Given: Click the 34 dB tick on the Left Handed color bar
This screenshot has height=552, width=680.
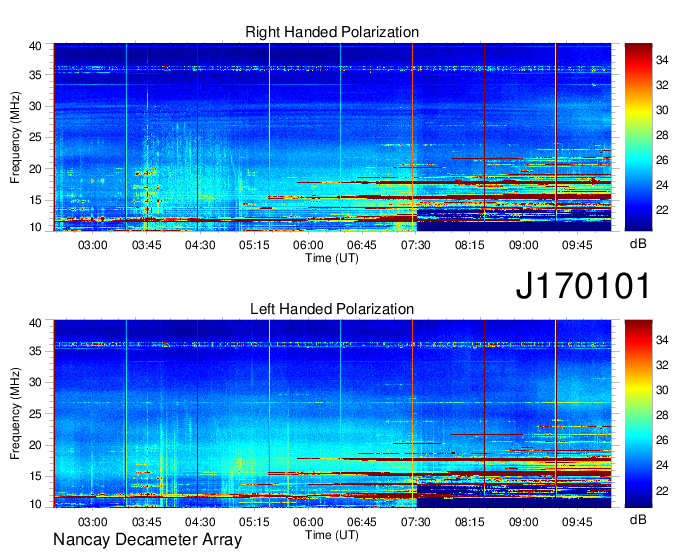Looking at the screenshot, I should coord(662,340).
